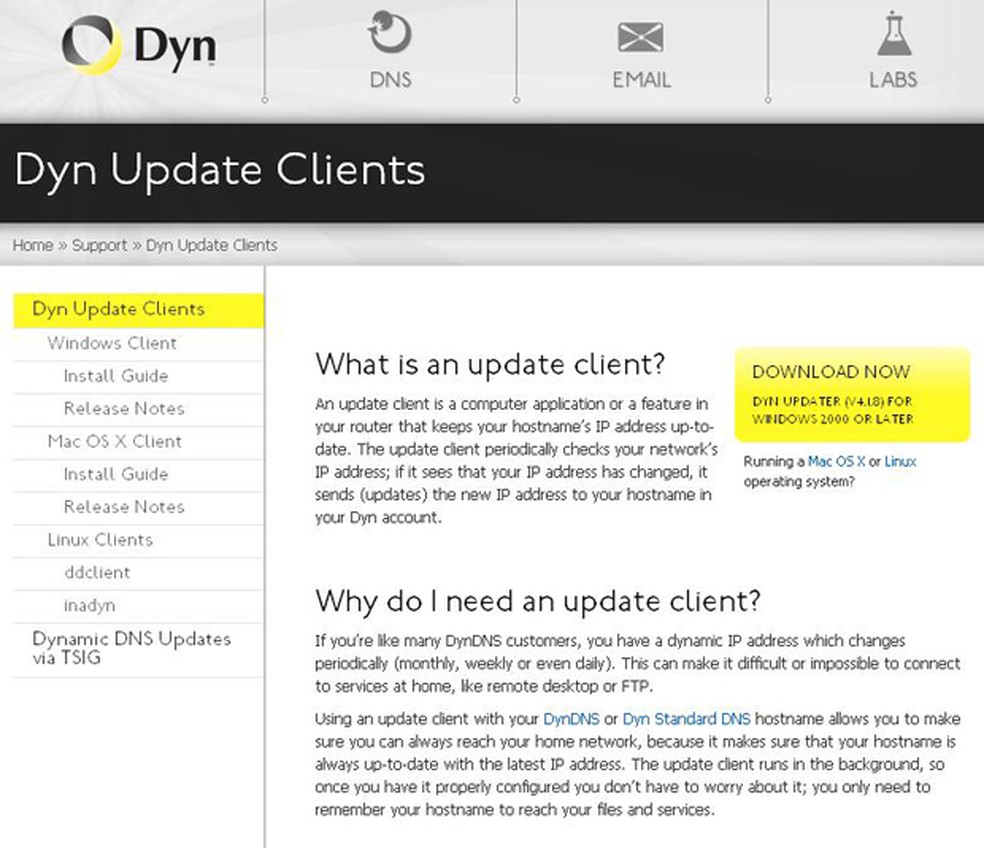This screenshot has height=848, width=984.
Task: Click the LABS label in the header
Action: click(x=893, y=80)
